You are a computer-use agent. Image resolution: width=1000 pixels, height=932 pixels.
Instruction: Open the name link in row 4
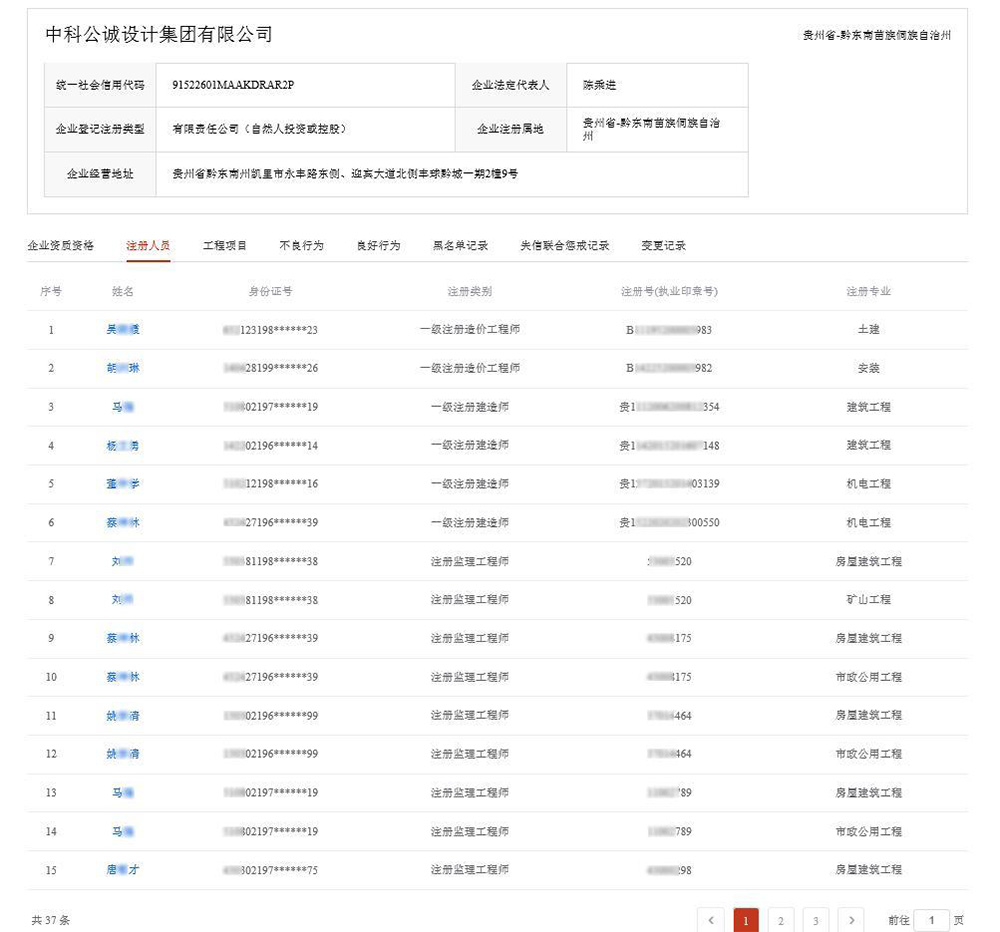pyautogui.click(x=123, y=446)
